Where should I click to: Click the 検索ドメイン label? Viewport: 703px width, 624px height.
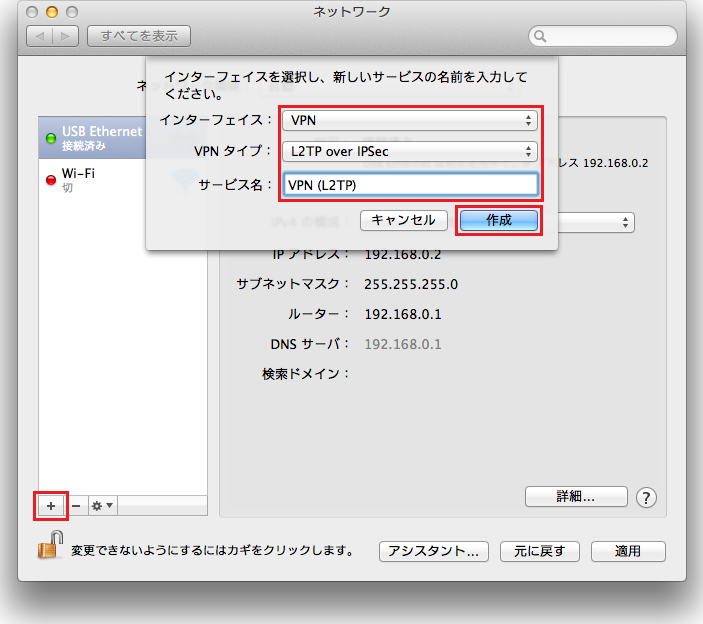[305, 374]
